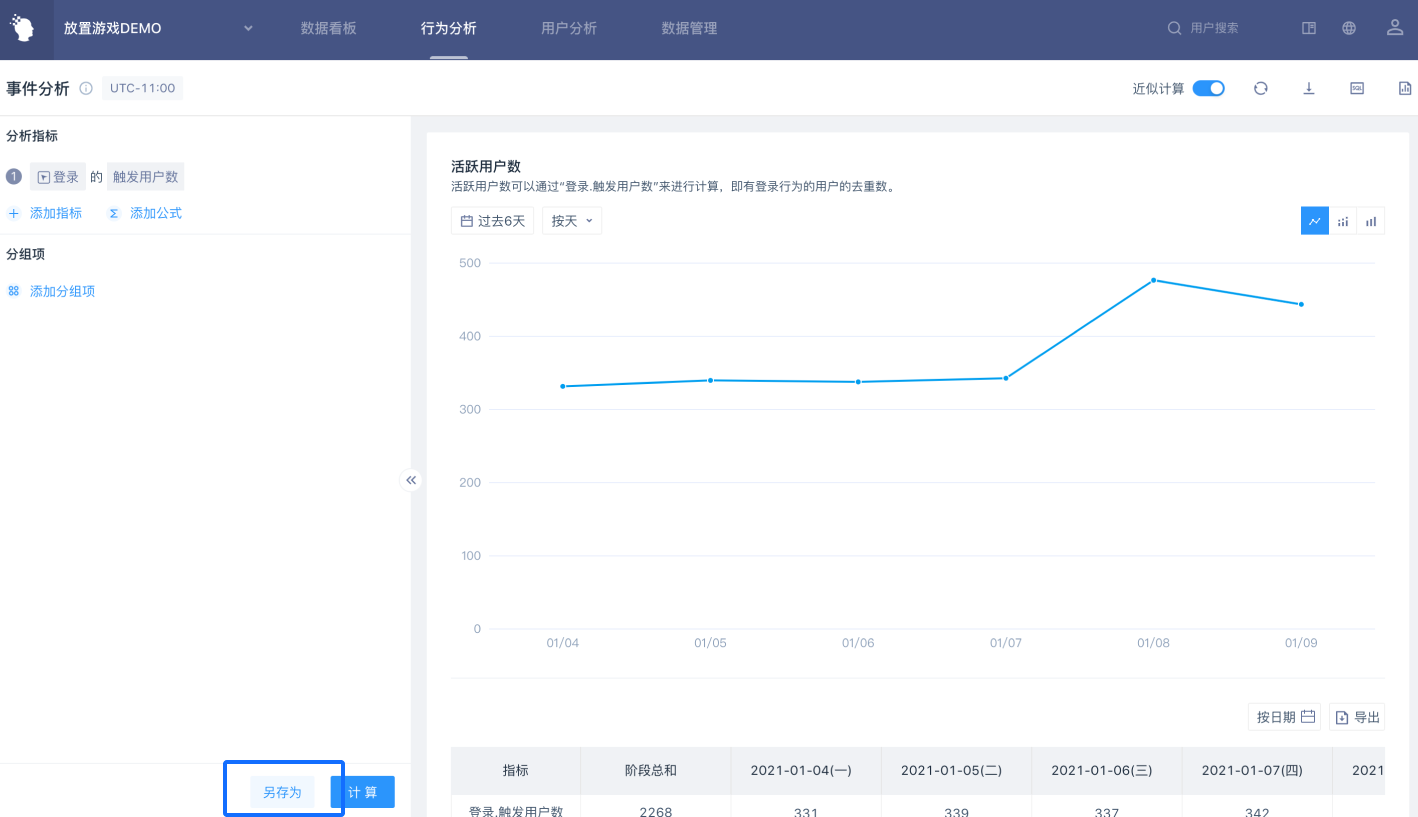Open the SQL view icon
The height and width of the screenshot is (817, 1418).
(1357, 88)
